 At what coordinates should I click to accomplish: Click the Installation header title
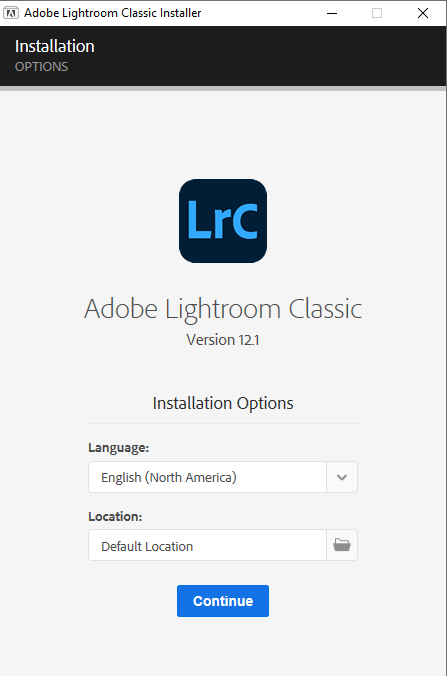pyautogui.click(x=55, y=46)
